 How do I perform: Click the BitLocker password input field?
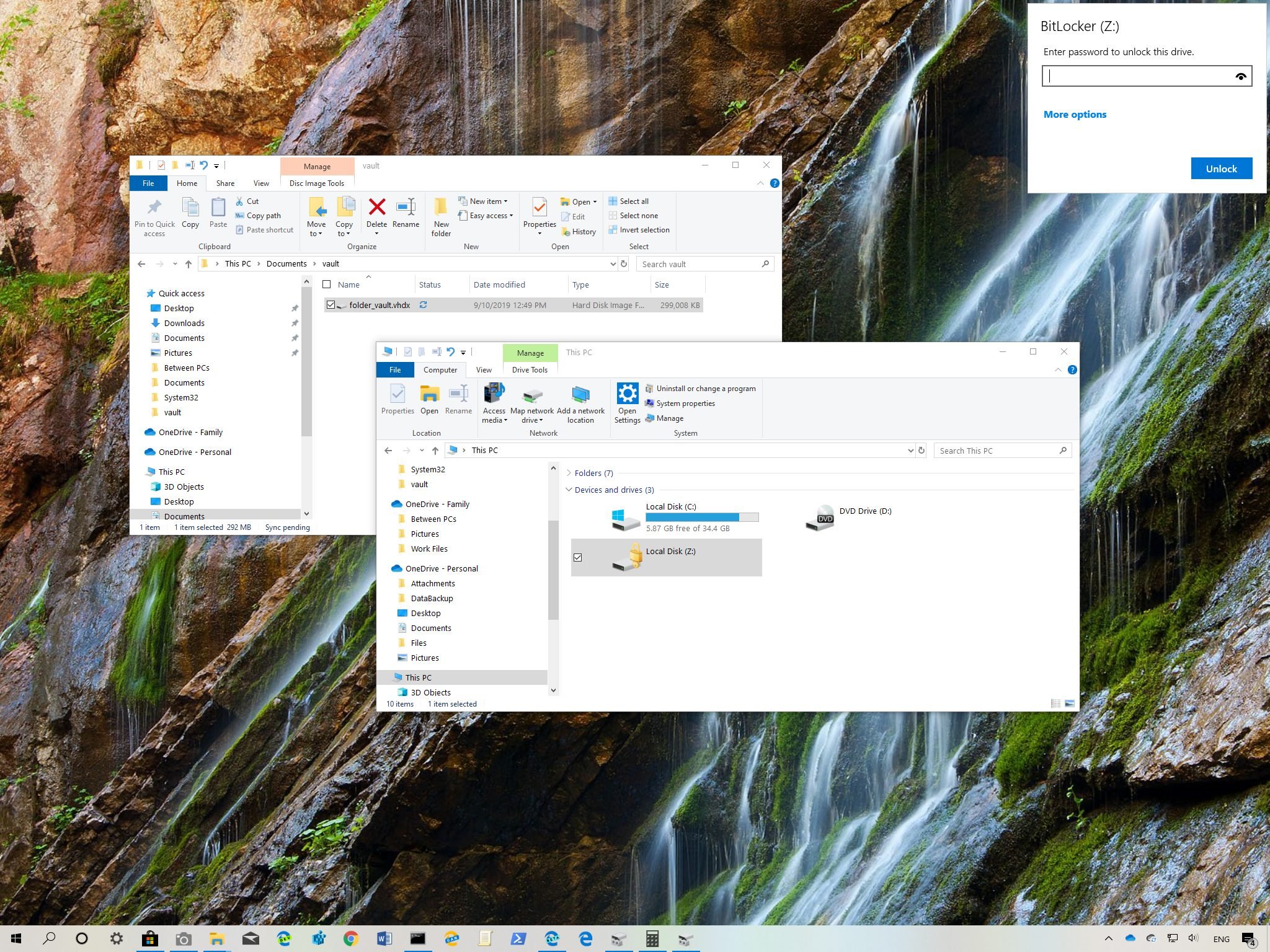(1147, 76)
